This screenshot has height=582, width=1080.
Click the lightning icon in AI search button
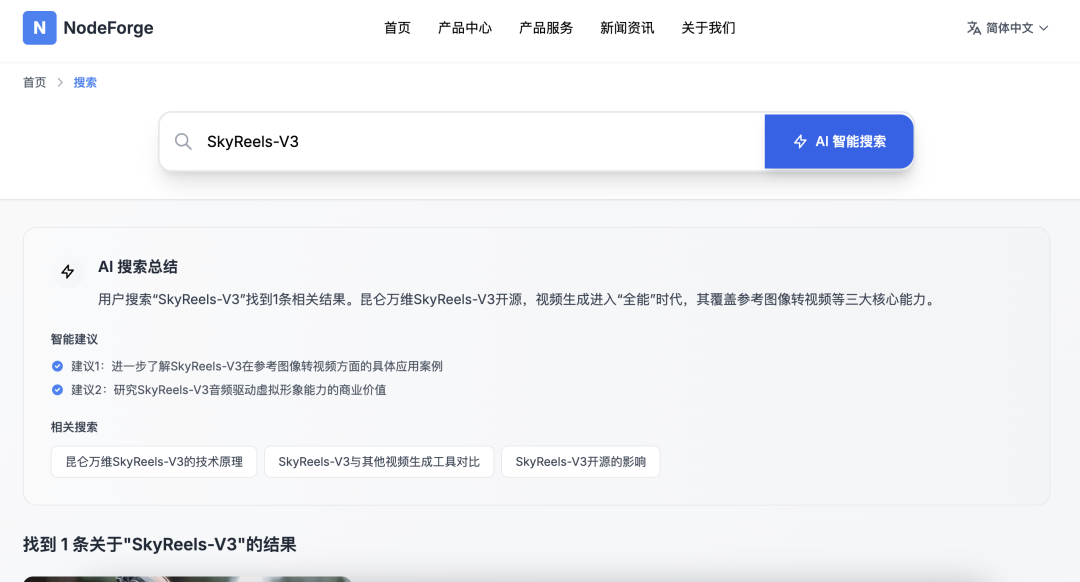[x=800, y=141]
